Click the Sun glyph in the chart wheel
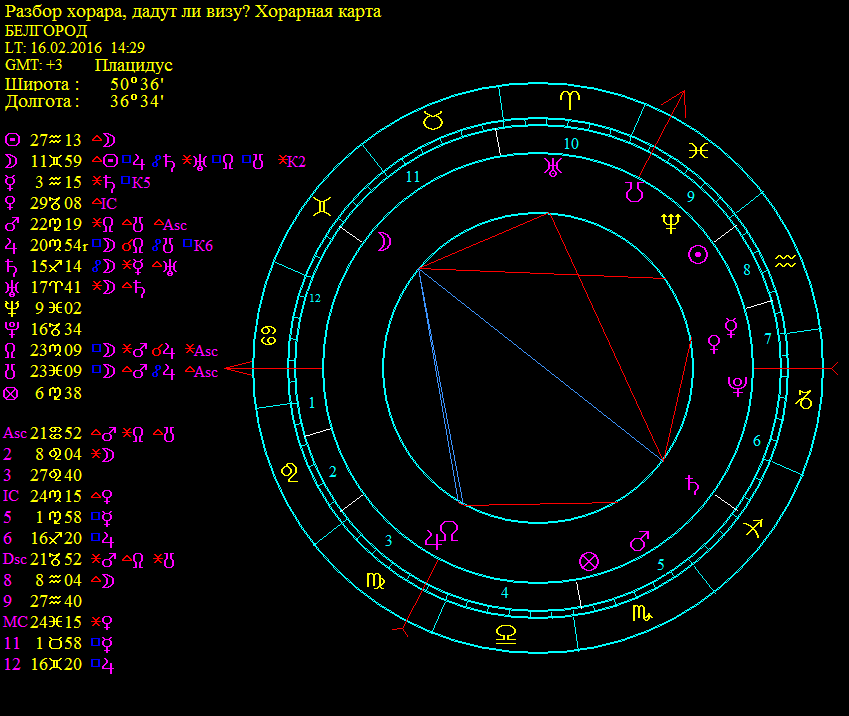 699,254
